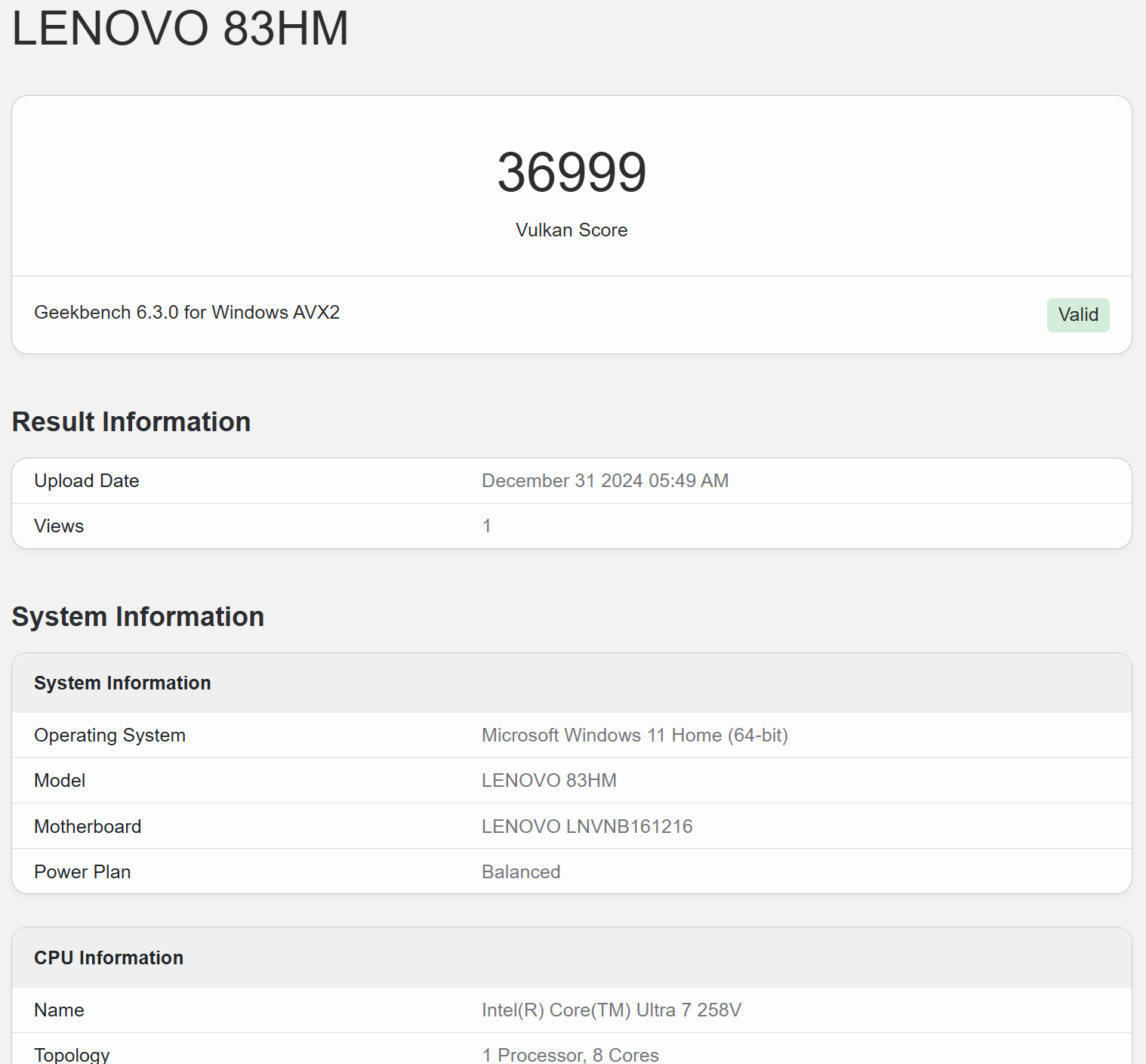Select the view count value 1
The width and height of the screenshot is (1146, 1064).
click(x=487, y=526)
